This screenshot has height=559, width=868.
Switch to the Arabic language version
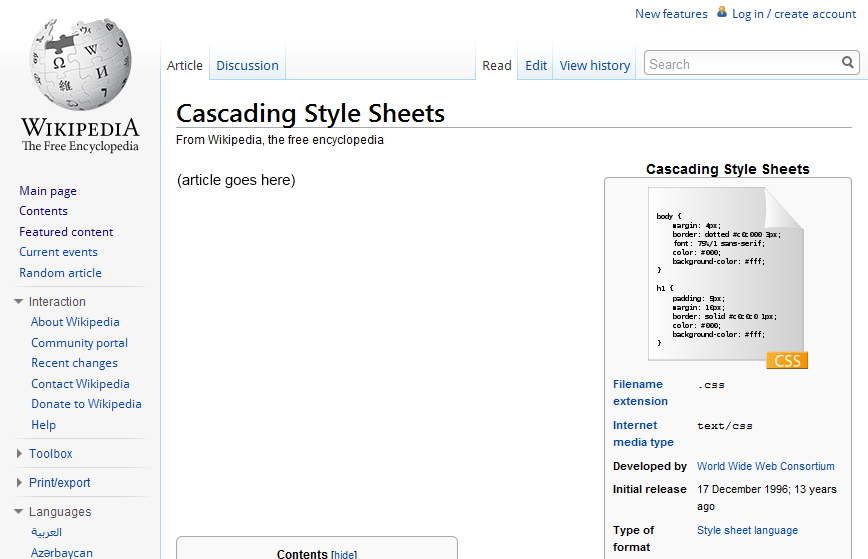46,532
